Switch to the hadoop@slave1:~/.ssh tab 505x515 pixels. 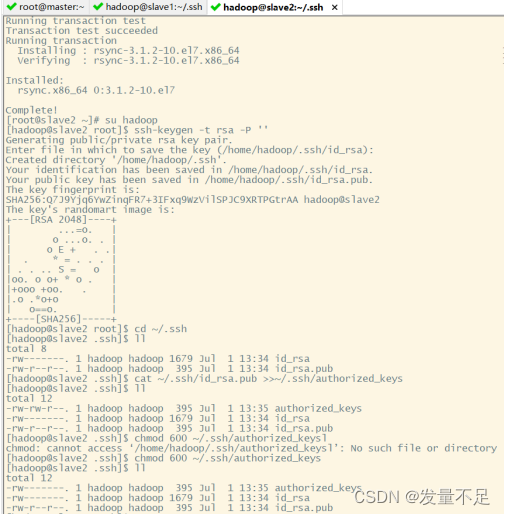(148, 7)
